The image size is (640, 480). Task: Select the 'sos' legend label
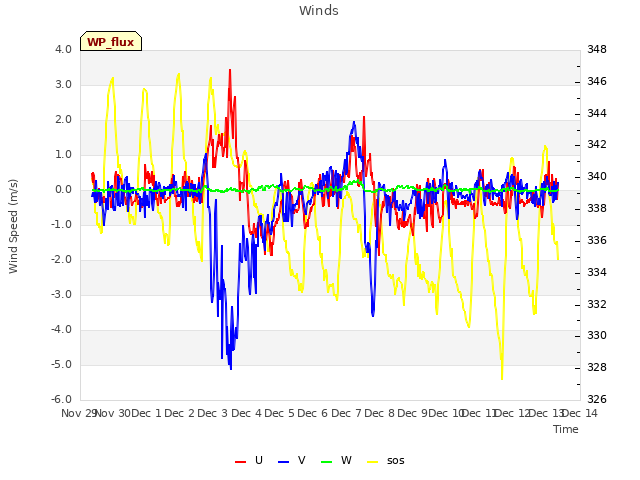[396, 461]
